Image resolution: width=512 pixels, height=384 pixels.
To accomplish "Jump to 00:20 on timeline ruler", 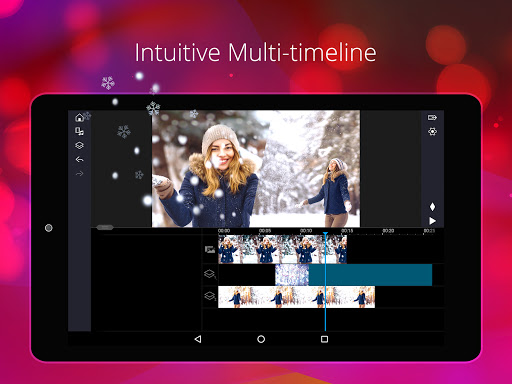I will 388,231.
